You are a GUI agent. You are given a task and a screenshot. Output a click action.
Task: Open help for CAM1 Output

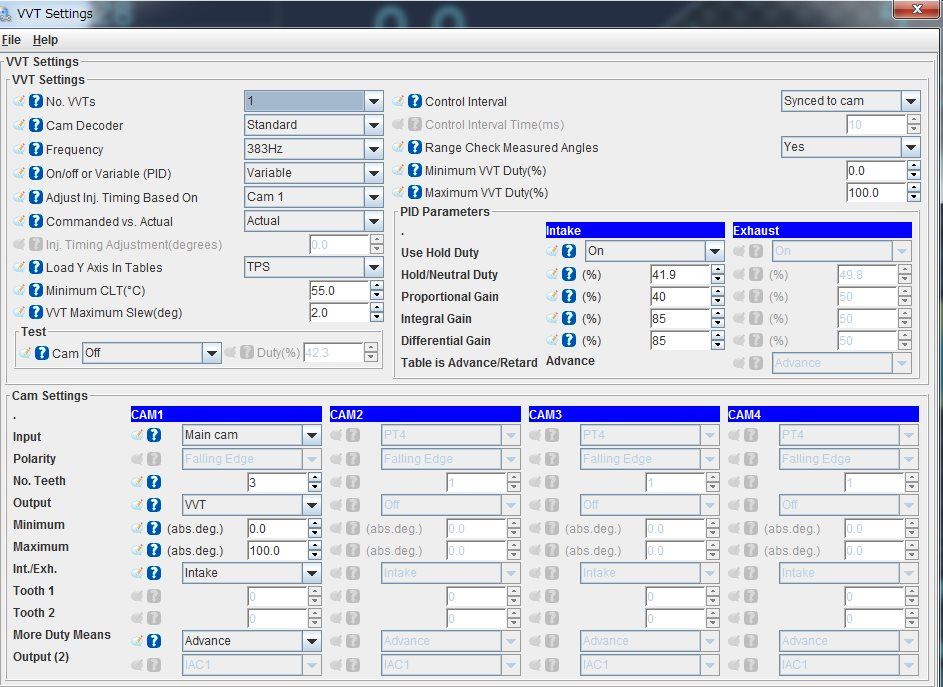pos(154,505)
